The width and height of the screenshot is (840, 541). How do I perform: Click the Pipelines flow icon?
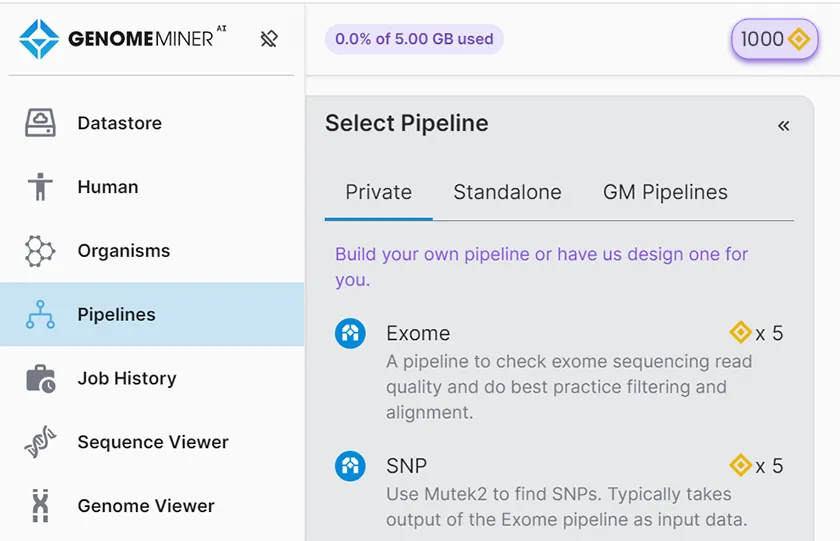tap(40, 315)
